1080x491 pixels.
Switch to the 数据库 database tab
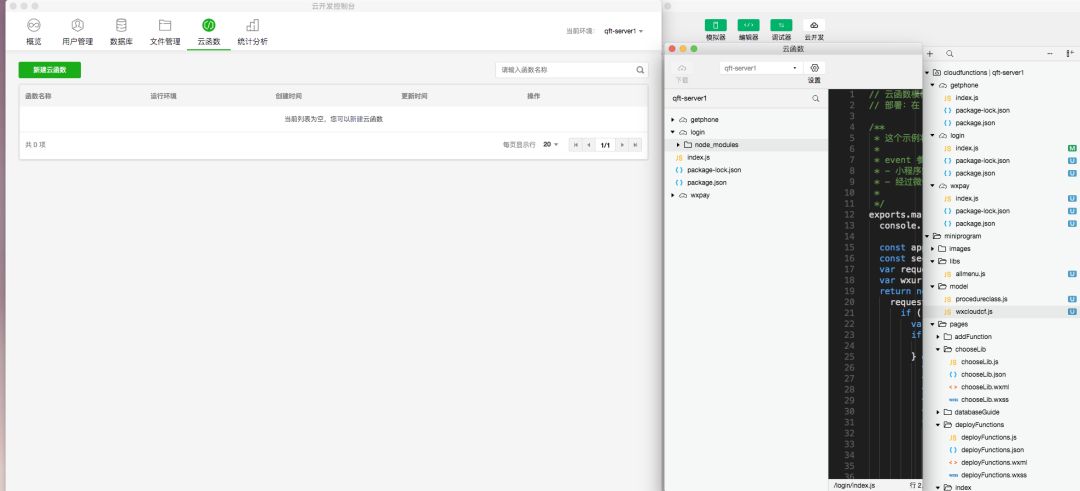pos(121,32)
